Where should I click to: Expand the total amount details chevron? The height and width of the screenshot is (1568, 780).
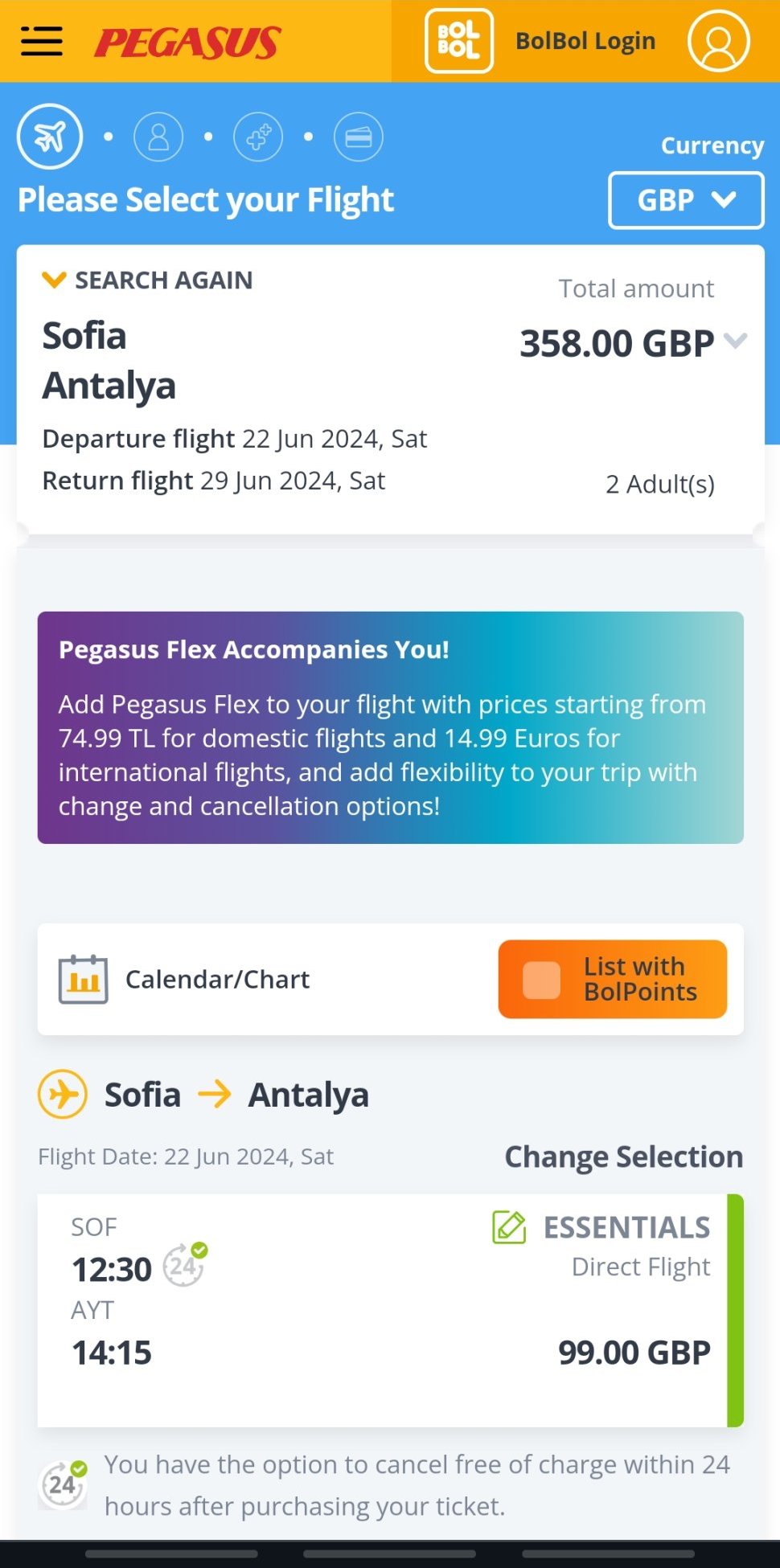click(x=735, y=341)
